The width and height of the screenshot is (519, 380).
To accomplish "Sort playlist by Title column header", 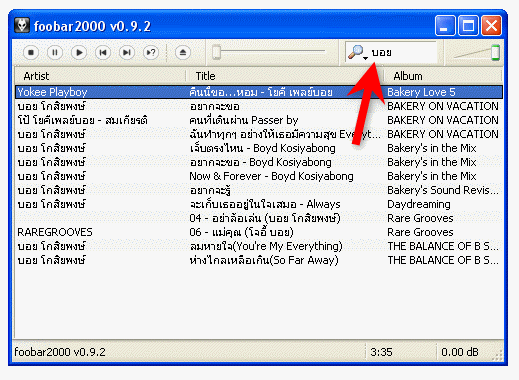I will tap(285, 76).
